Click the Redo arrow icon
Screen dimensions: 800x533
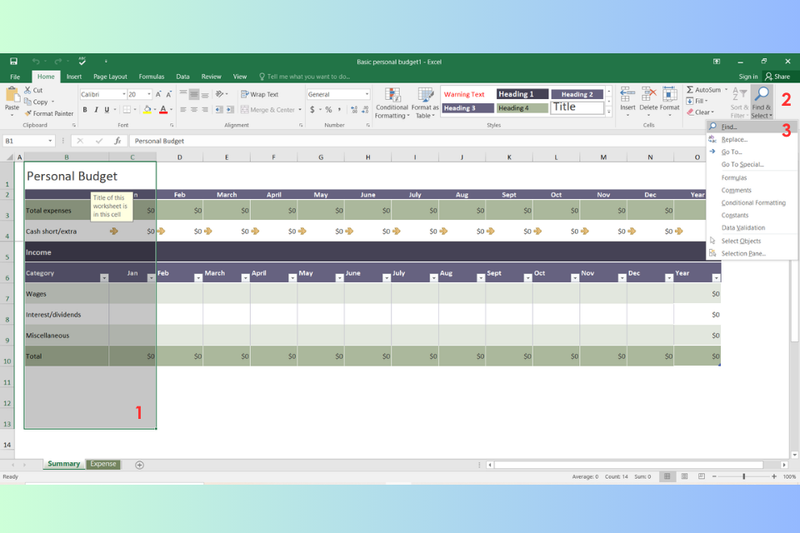[58, 62]
